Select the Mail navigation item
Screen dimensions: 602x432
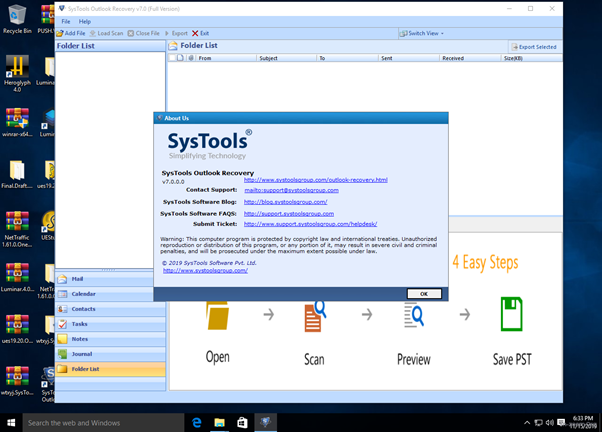coord(110,279)
